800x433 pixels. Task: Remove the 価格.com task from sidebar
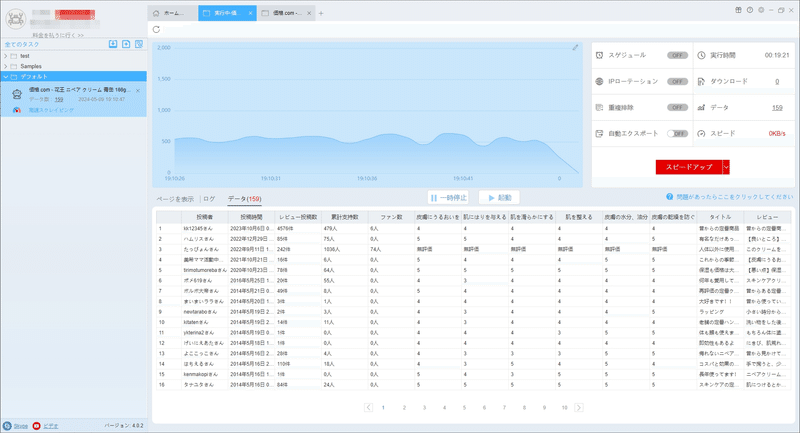click(x=138, y=91)
